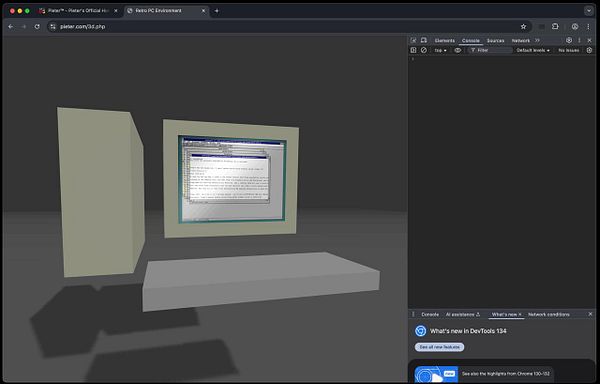View site information icon in address bar
Viewport: 600px width, 384px height.
pos(53,26)
